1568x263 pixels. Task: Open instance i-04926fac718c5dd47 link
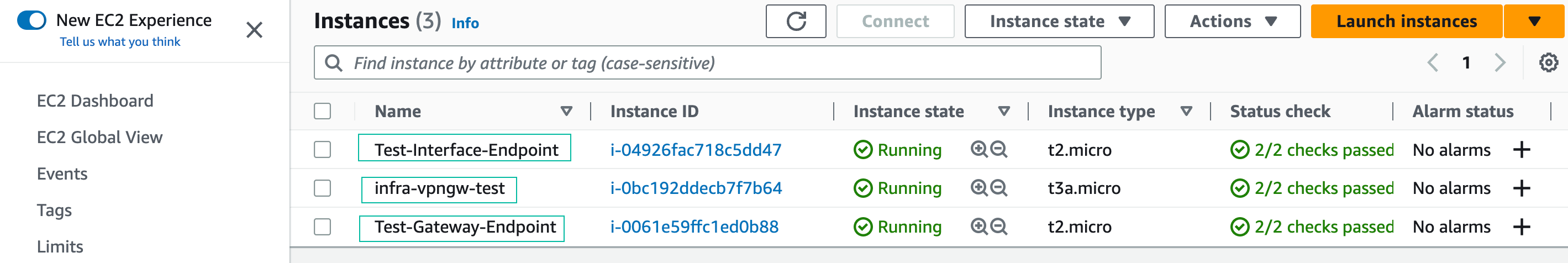(x=695, y=150)
